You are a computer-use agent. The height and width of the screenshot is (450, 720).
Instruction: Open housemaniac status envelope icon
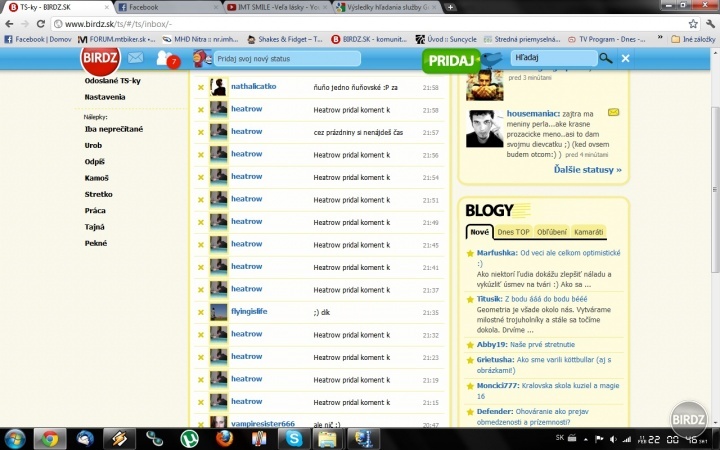click(613, 112)
